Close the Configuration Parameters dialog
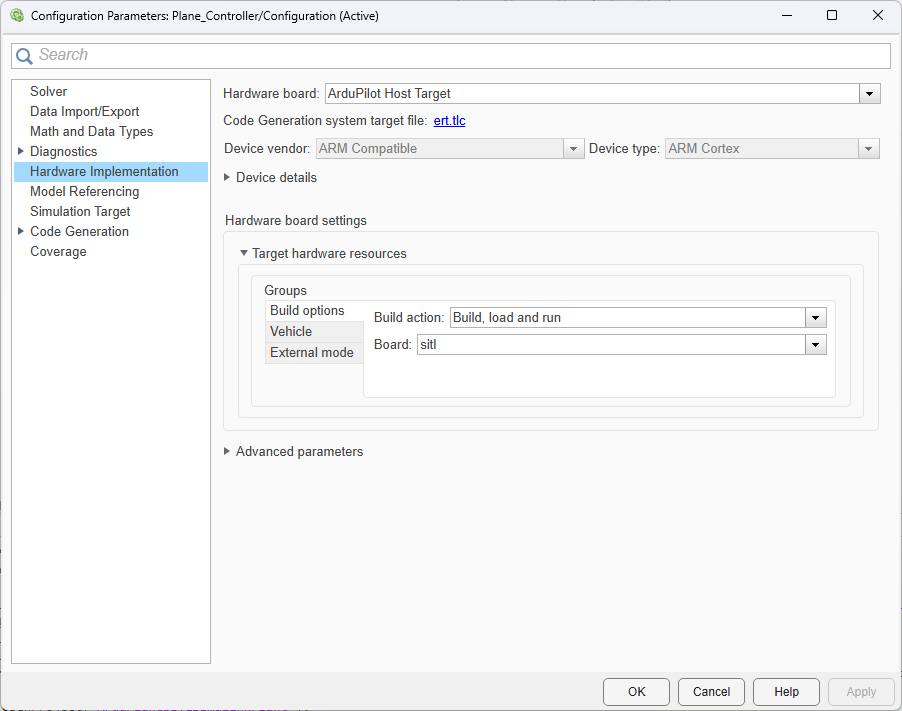The height and width of the screenshot is (711, 902). click(x=878, y=16)
